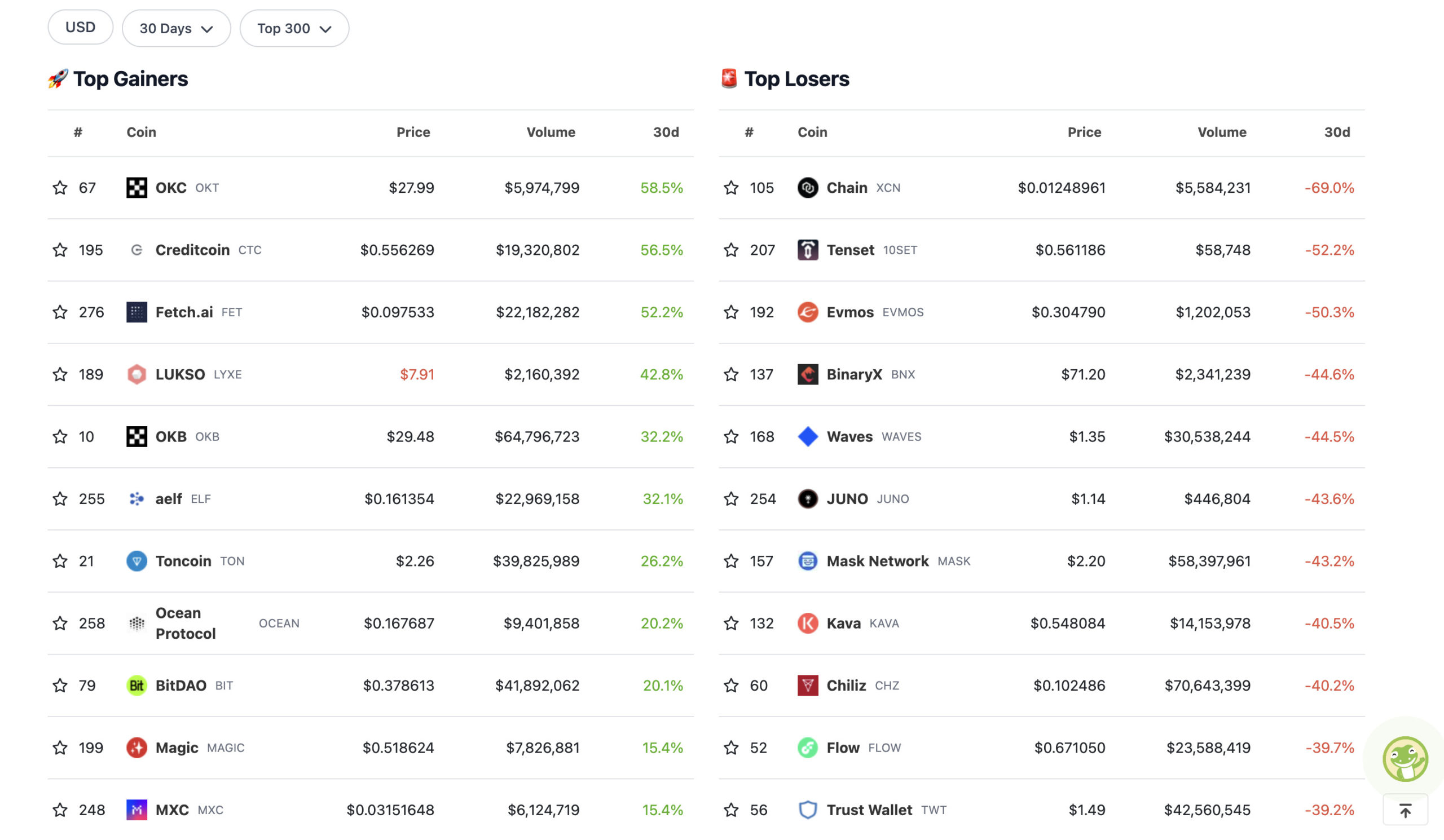
Task: Sort gainers by Volume column header
Action: click(551, 132)
